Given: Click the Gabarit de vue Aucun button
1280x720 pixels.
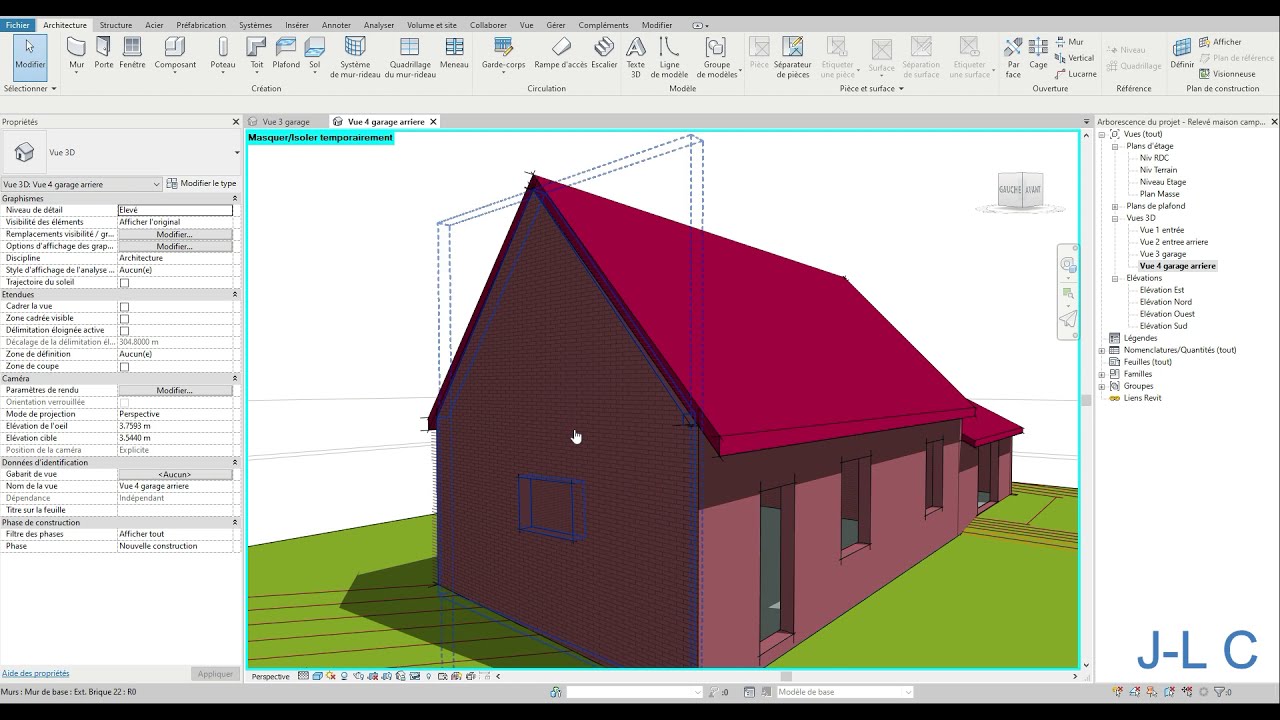Looking at the screenshot, I should tap(175, 474).
